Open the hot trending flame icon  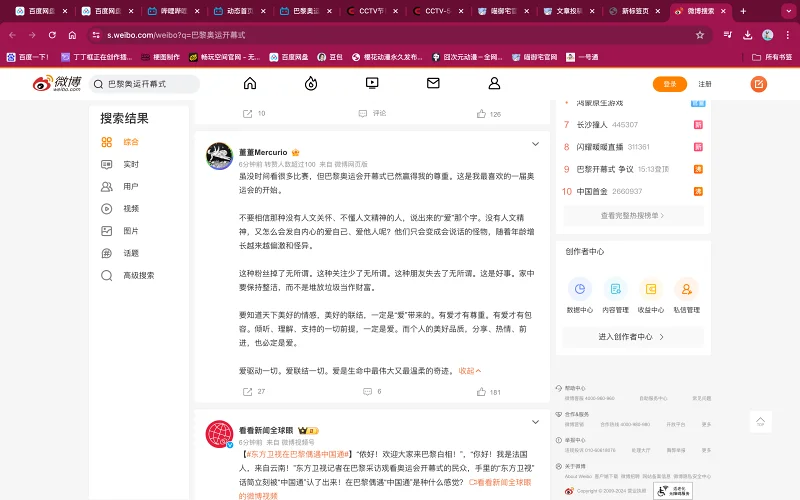coord(311,83)
